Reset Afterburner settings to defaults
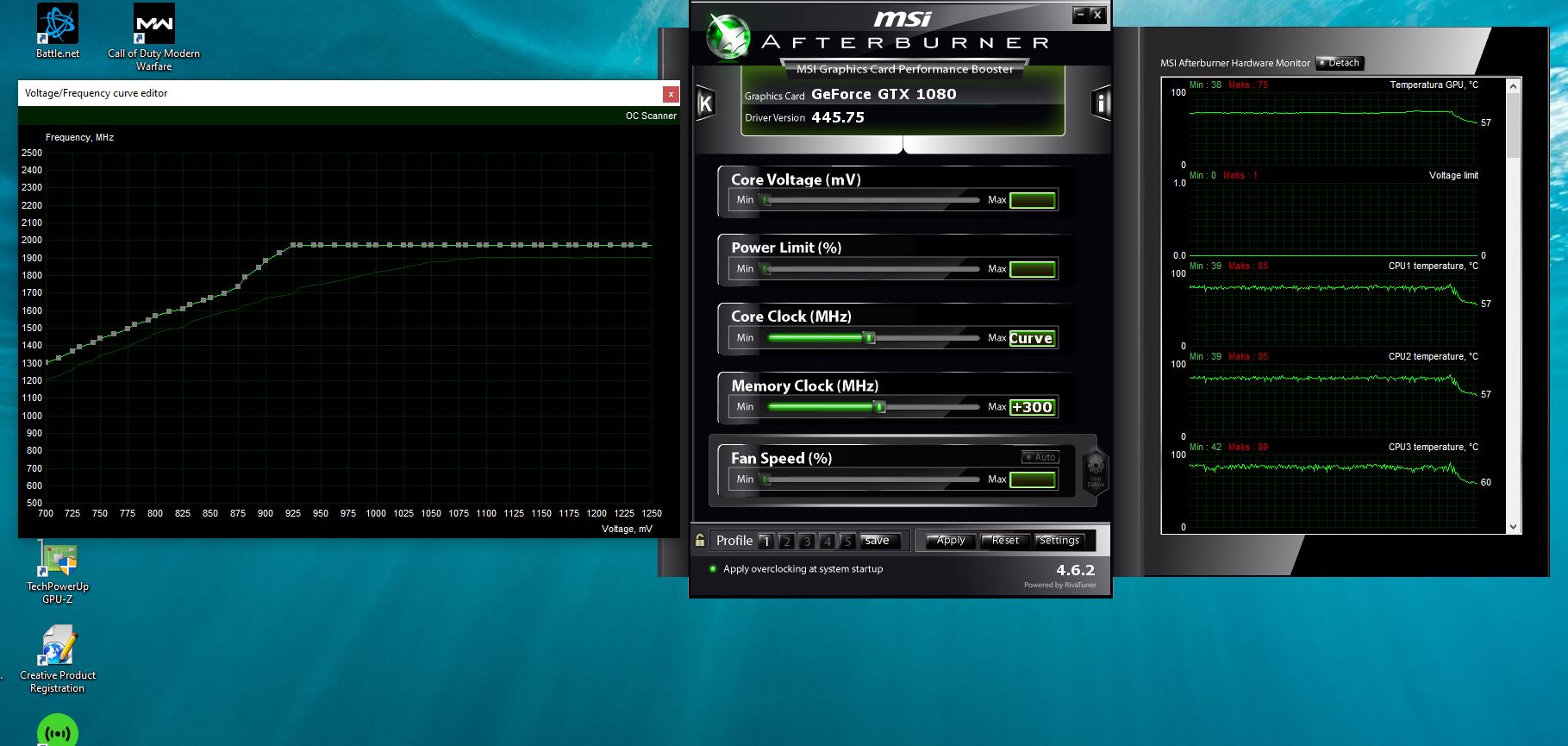This screenshot has height=746, width=1568. click(1004, 541)
